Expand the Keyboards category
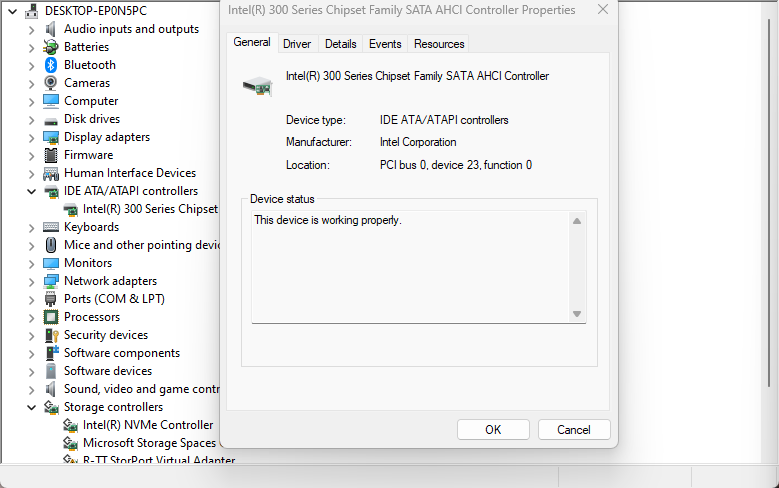779x488 pixels. (x=31, y=228)
